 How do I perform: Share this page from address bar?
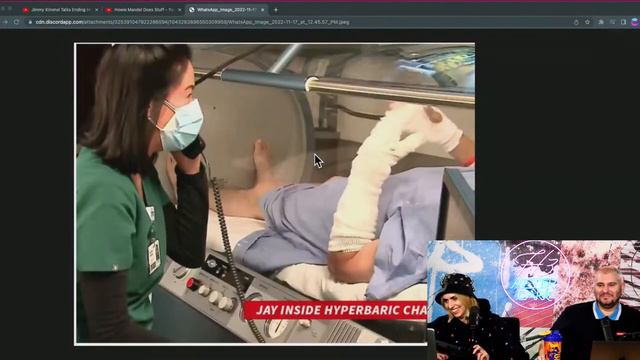[x=576, y=22]
